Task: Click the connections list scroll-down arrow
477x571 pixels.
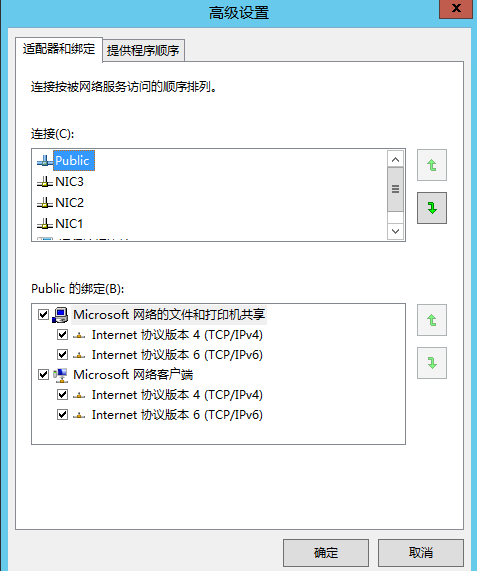Action: [395, 231]
